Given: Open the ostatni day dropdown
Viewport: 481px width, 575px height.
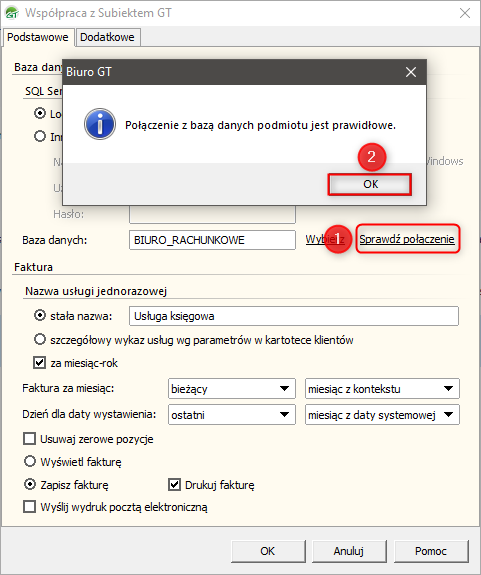Looking at the screenshot, I should coord(232,414).
